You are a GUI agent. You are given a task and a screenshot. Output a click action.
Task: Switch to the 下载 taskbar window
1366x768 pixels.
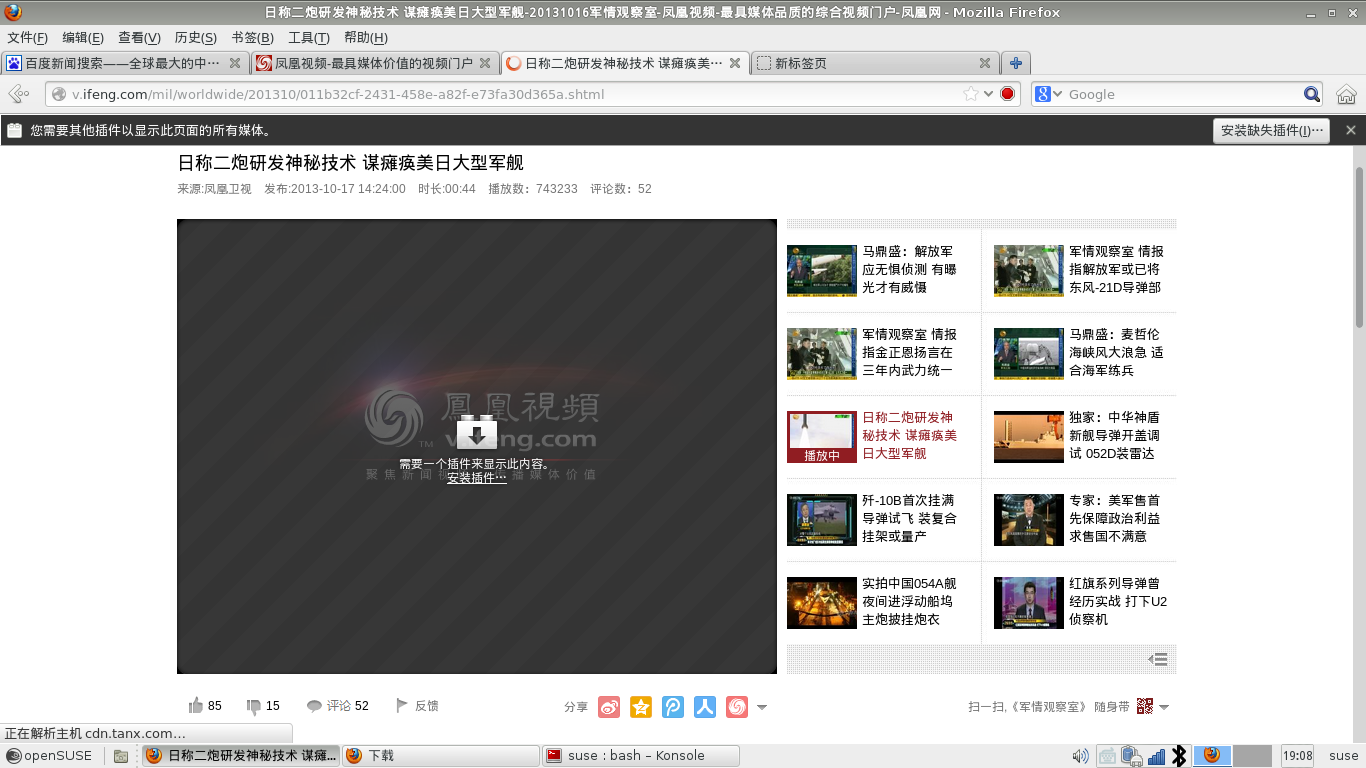click(x=439, y=756)
